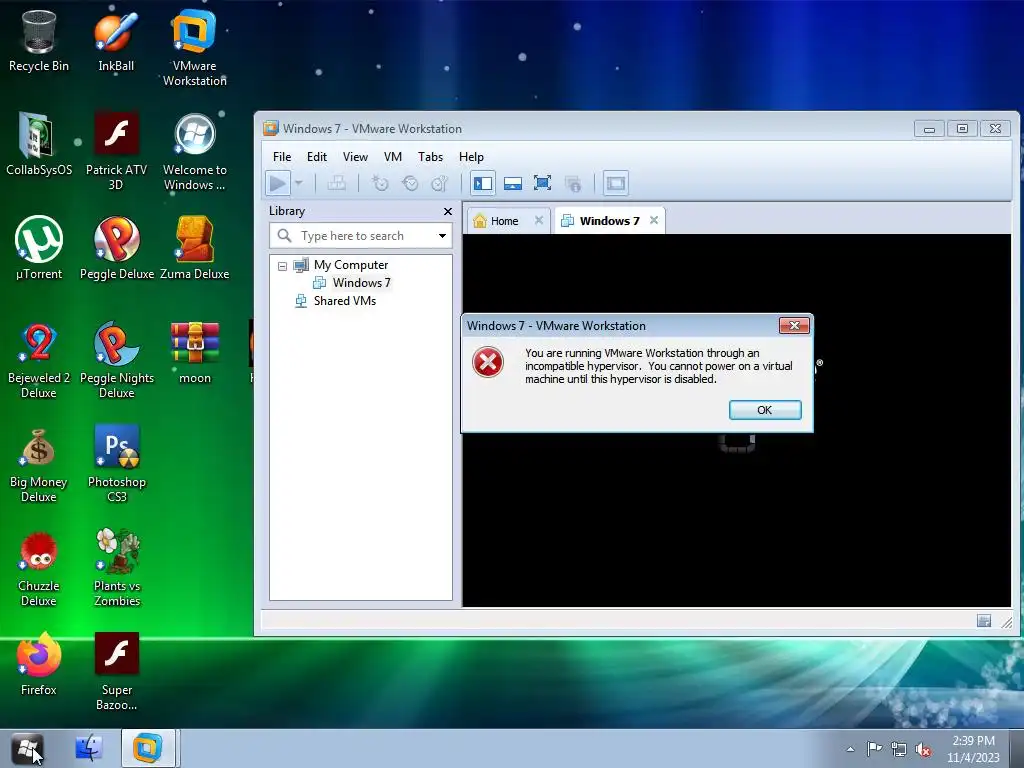
Task: Click the red error icon in dialog
Action: click(488, 362)
